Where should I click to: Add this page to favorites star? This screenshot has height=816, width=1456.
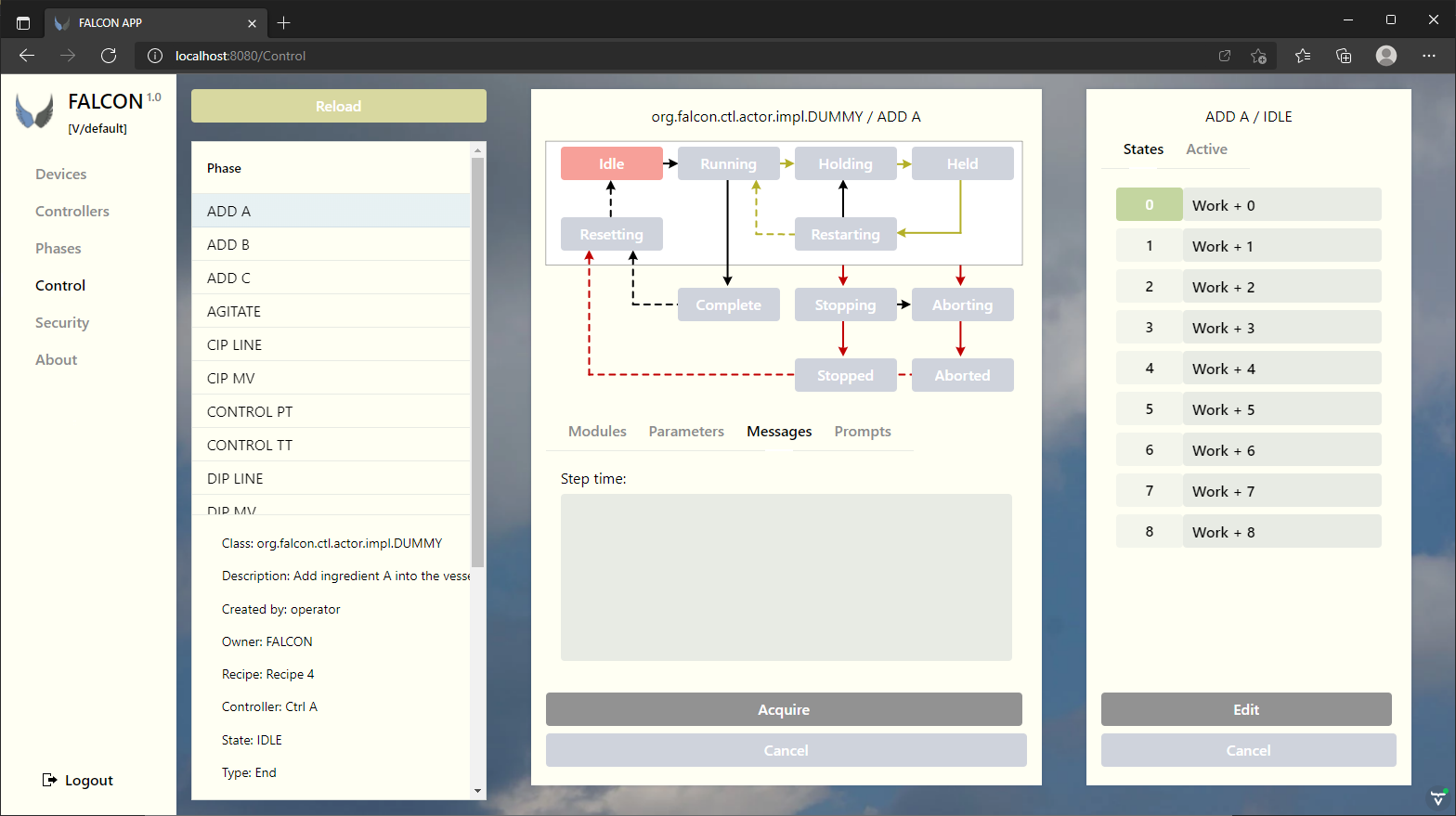(1258, 56)
